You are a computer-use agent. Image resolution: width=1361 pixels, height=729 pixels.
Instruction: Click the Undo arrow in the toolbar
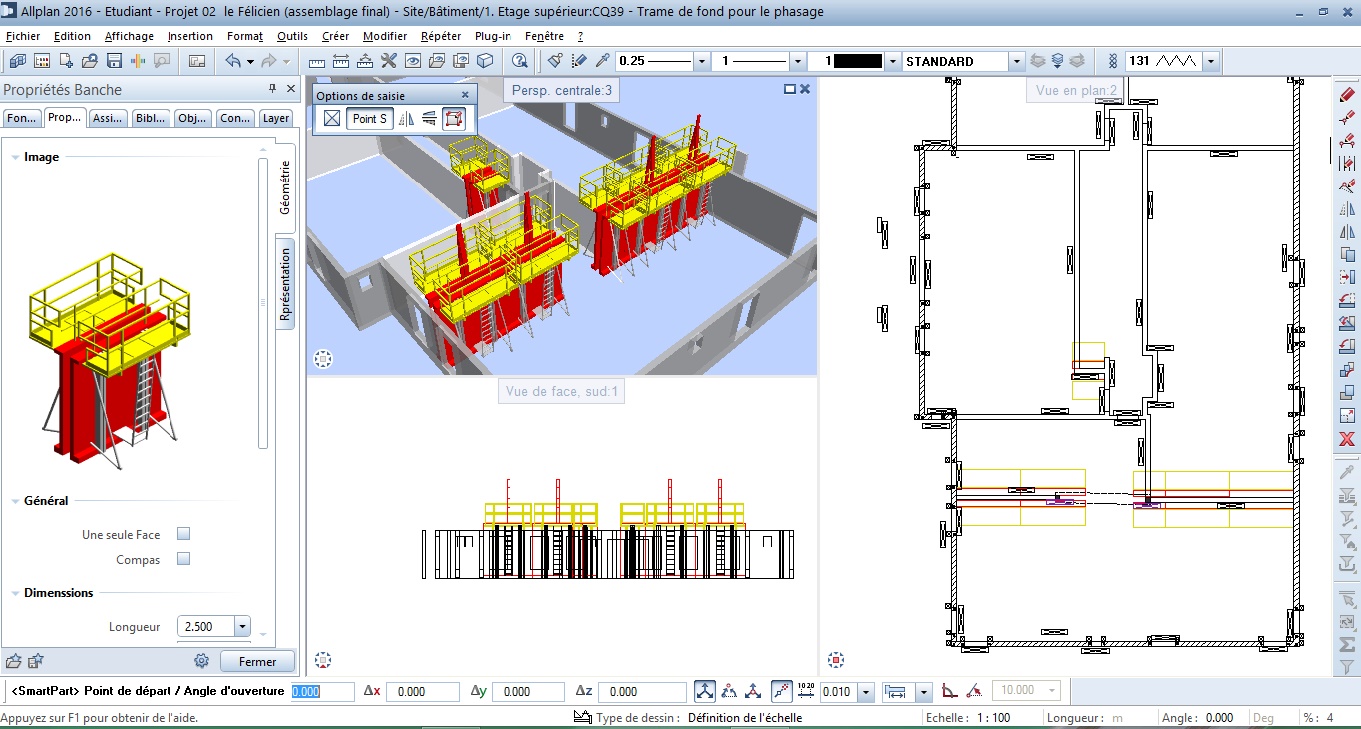click(233, 61)
